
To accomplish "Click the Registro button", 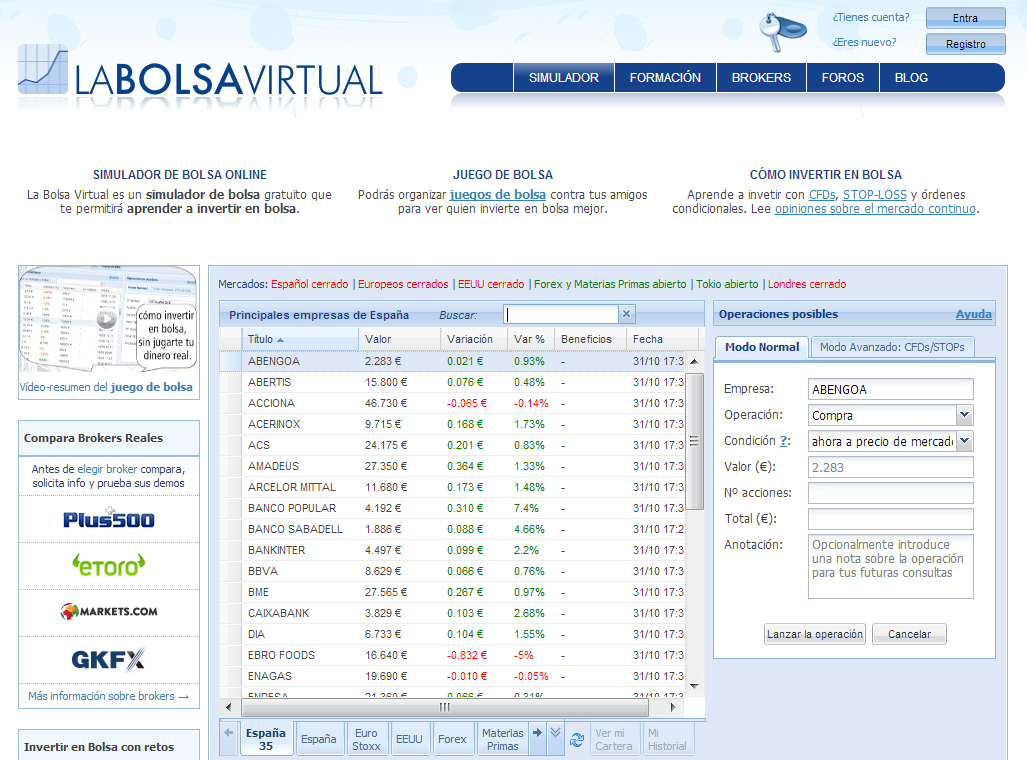I will coord(965,44).
